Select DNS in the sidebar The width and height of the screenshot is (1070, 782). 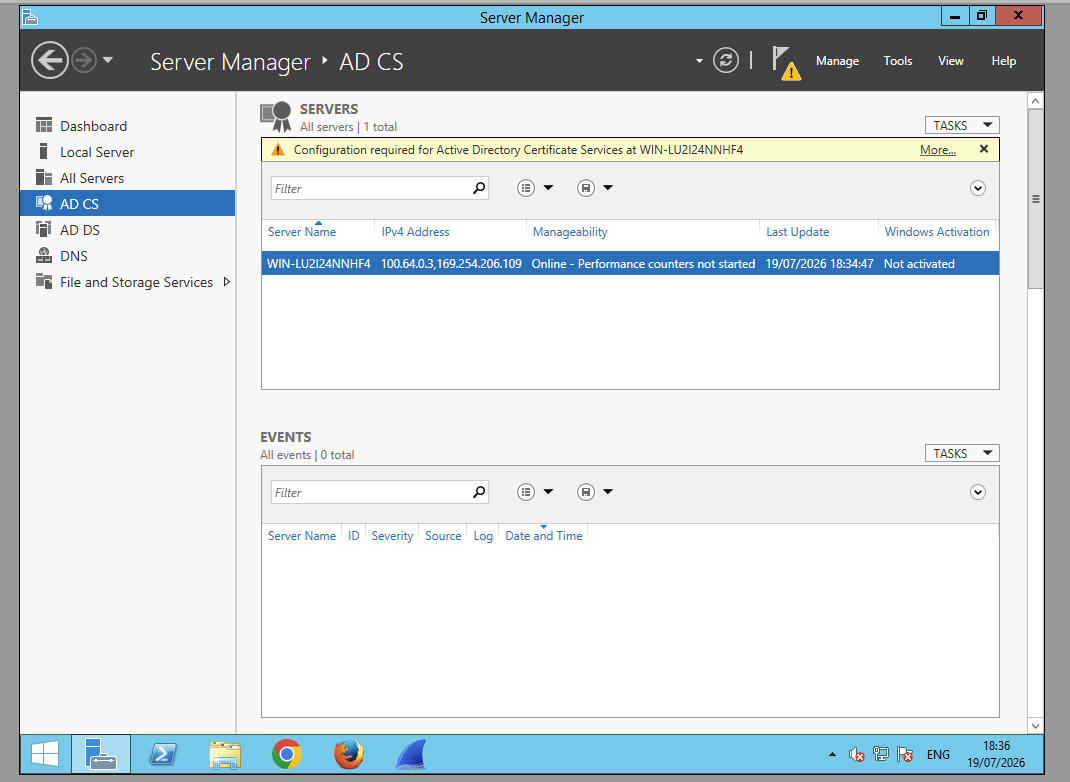coord(128,256)
